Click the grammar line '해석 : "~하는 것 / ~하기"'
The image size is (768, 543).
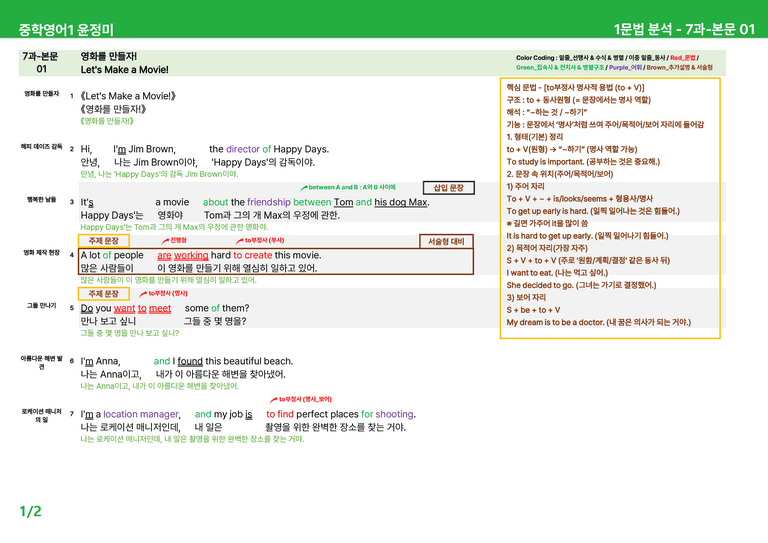coord(547,112)
